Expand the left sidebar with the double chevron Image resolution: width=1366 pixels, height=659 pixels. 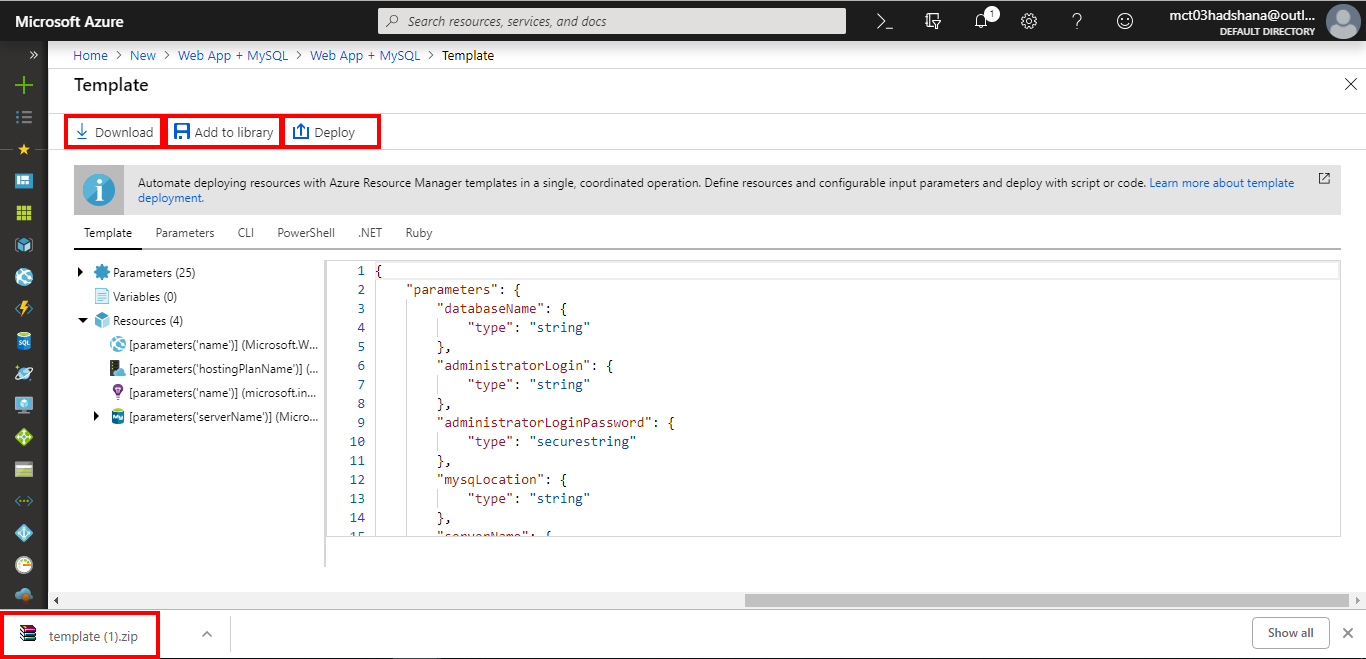(x=33, y=55)
